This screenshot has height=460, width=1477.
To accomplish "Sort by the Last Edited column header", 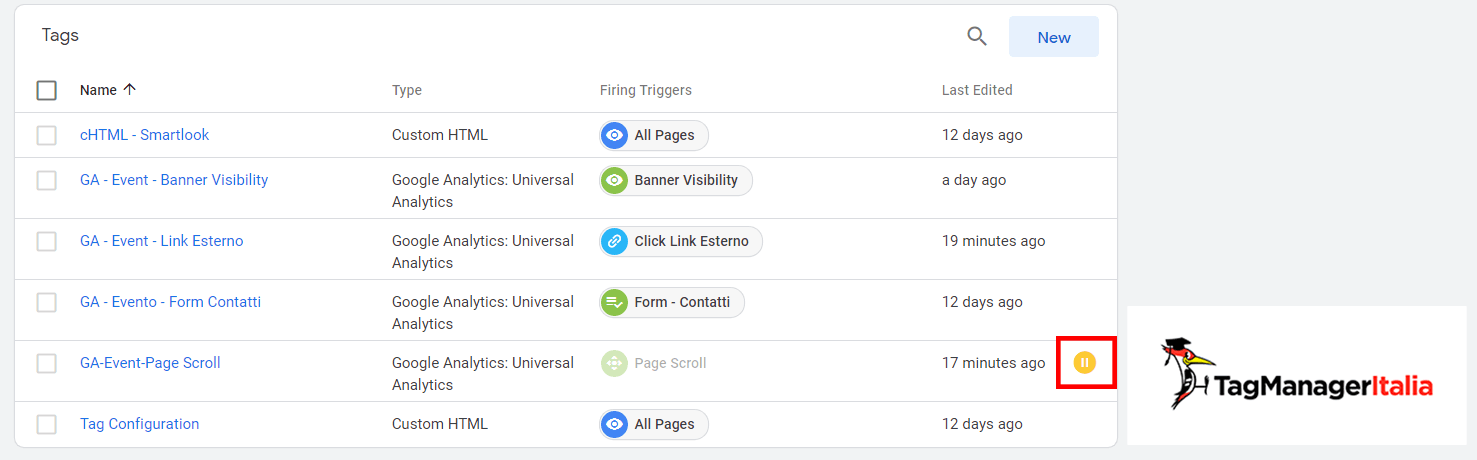I will [x=977, y=90].
